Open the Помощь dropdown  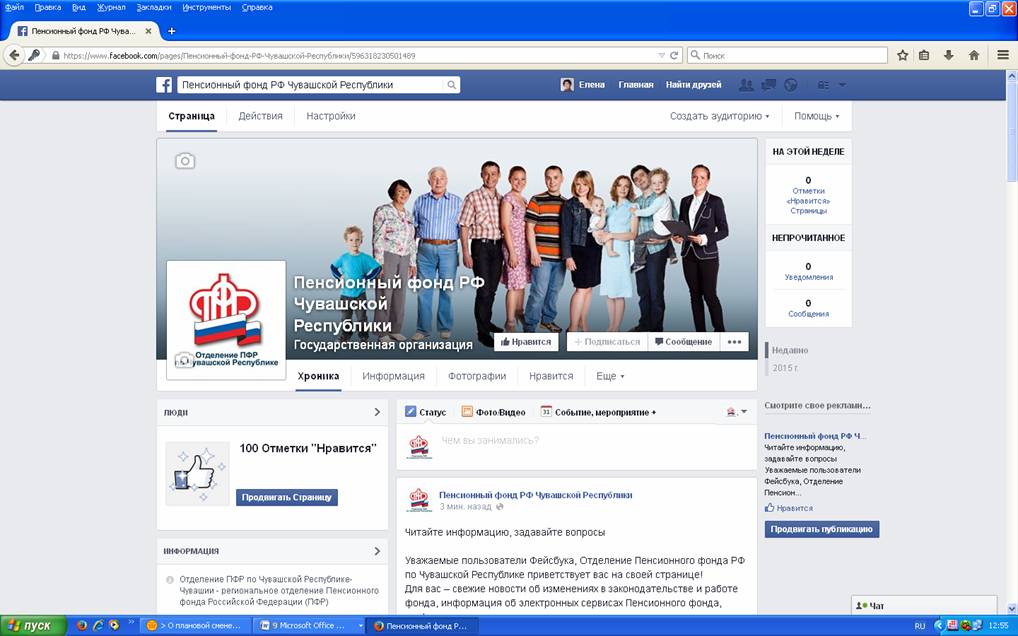(x=816, y=116)
